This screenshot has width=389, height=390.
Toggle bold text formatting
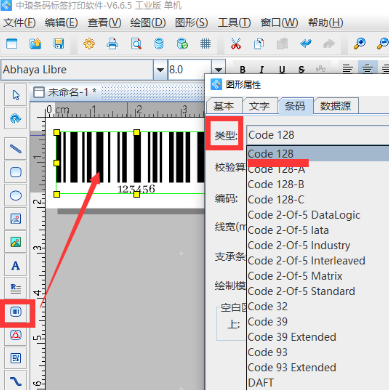coord(243,69)
